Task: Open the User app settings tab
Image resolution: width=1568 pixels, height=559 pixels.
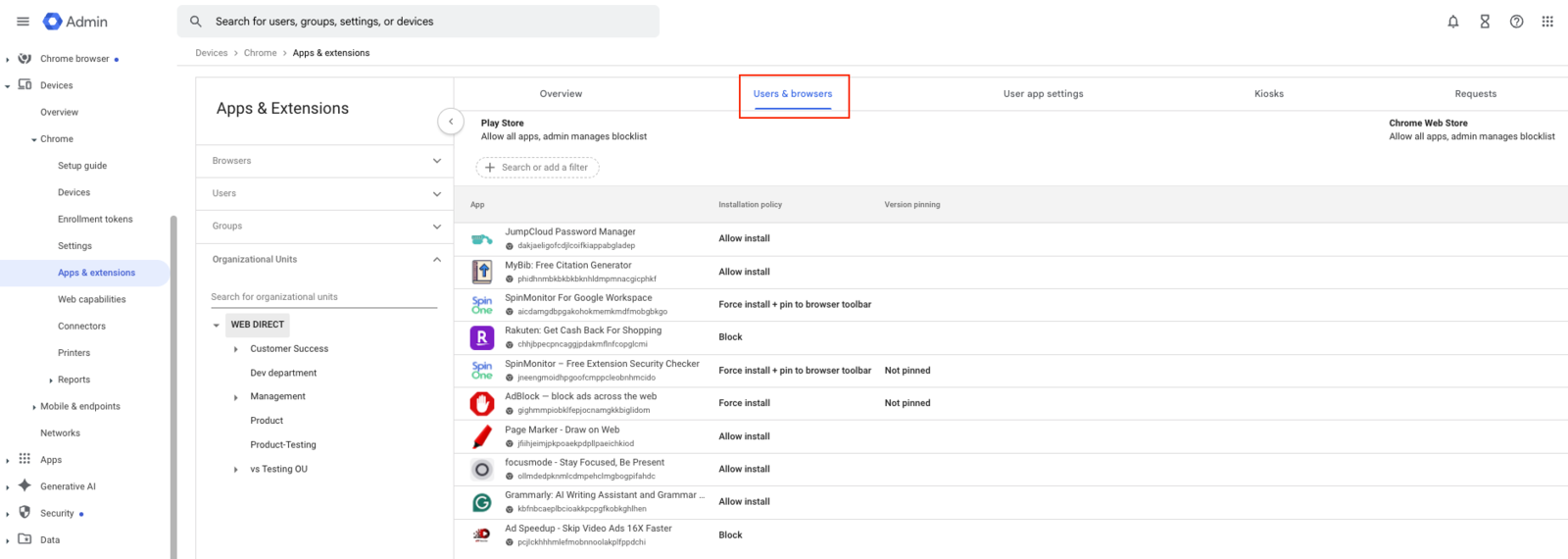Action: coord(1044,94)
